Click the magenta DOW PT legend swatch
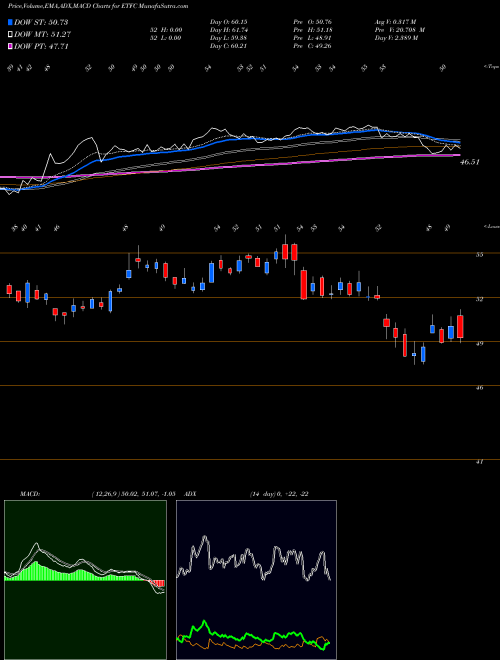The height and width of the screenshot is (660, 500). [x=10, y=46]
